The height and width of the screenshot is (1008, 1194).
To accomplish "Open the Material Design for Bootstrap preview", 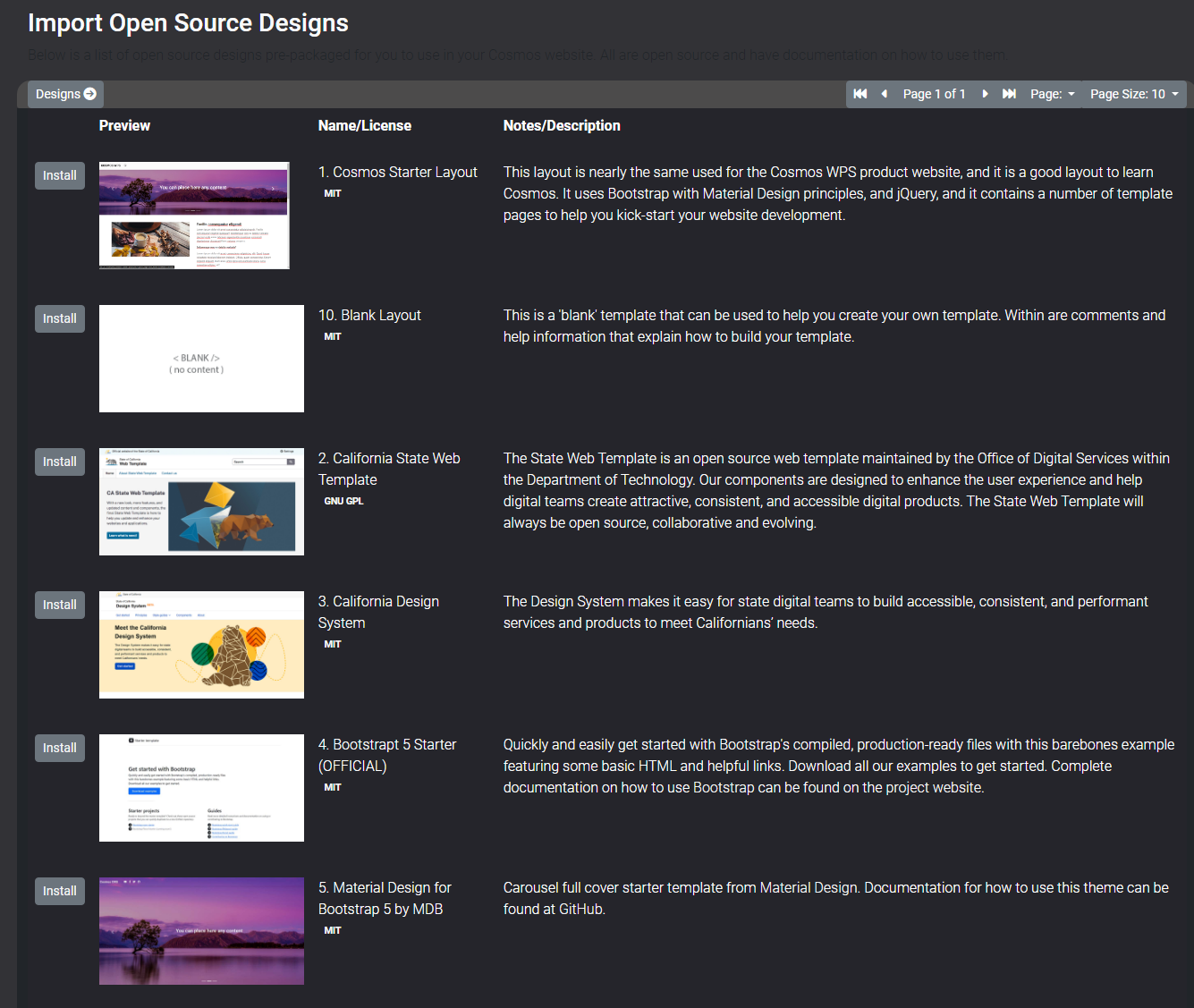I will click(x=201, y=931).
